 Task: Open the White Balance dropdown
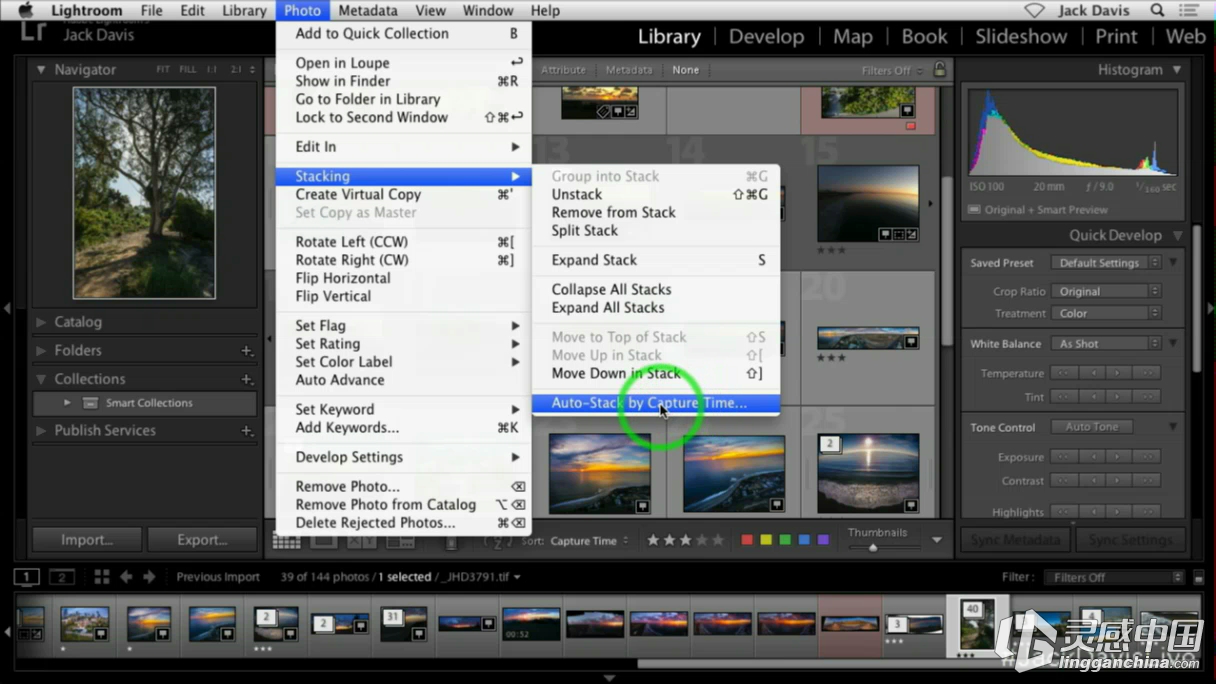pyautogui.click(x=1105, y=344)
